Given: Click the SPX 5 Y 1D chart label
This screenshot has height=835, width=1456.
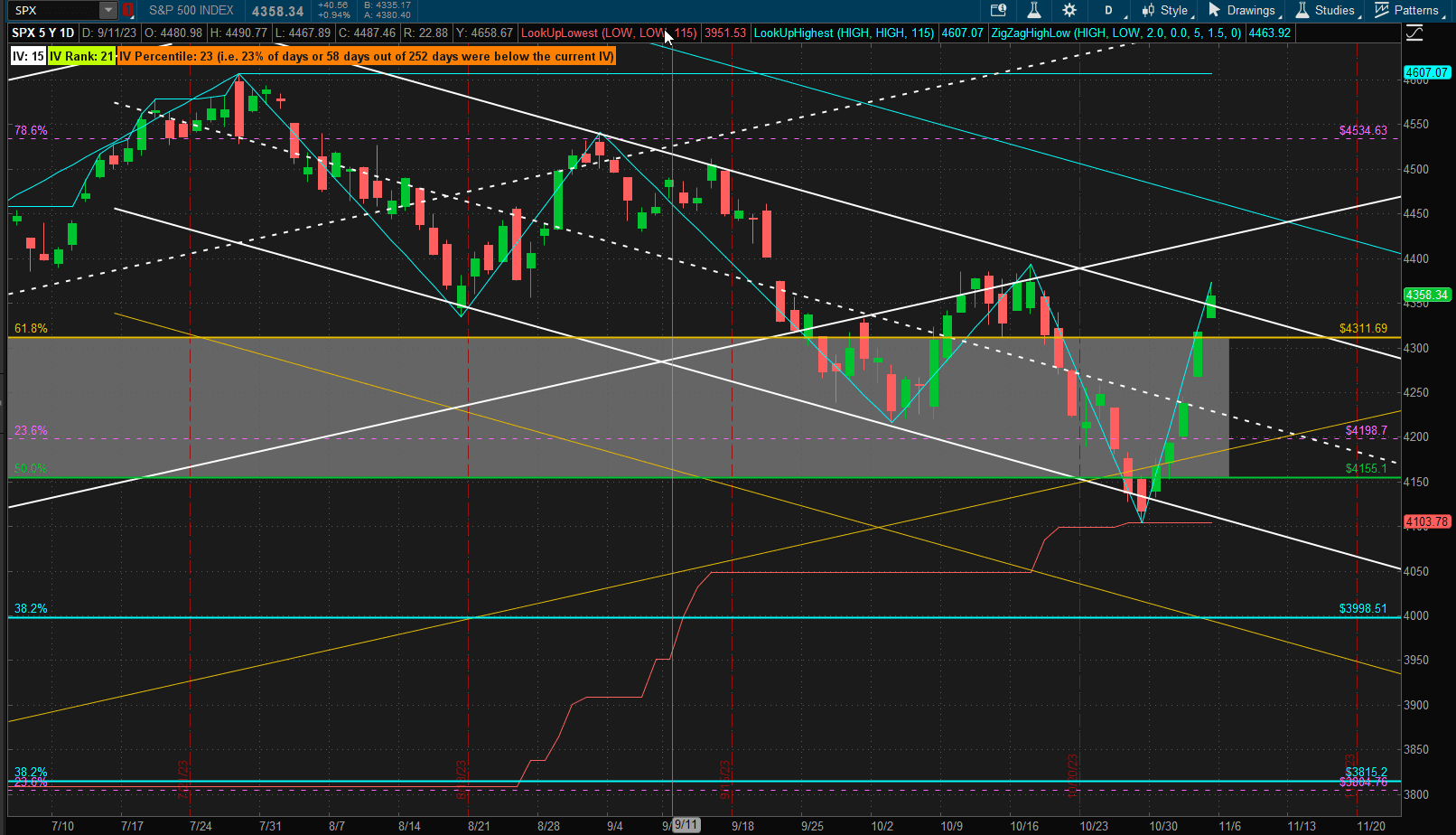Looking at the screenshot, I should tap(43, 33).
